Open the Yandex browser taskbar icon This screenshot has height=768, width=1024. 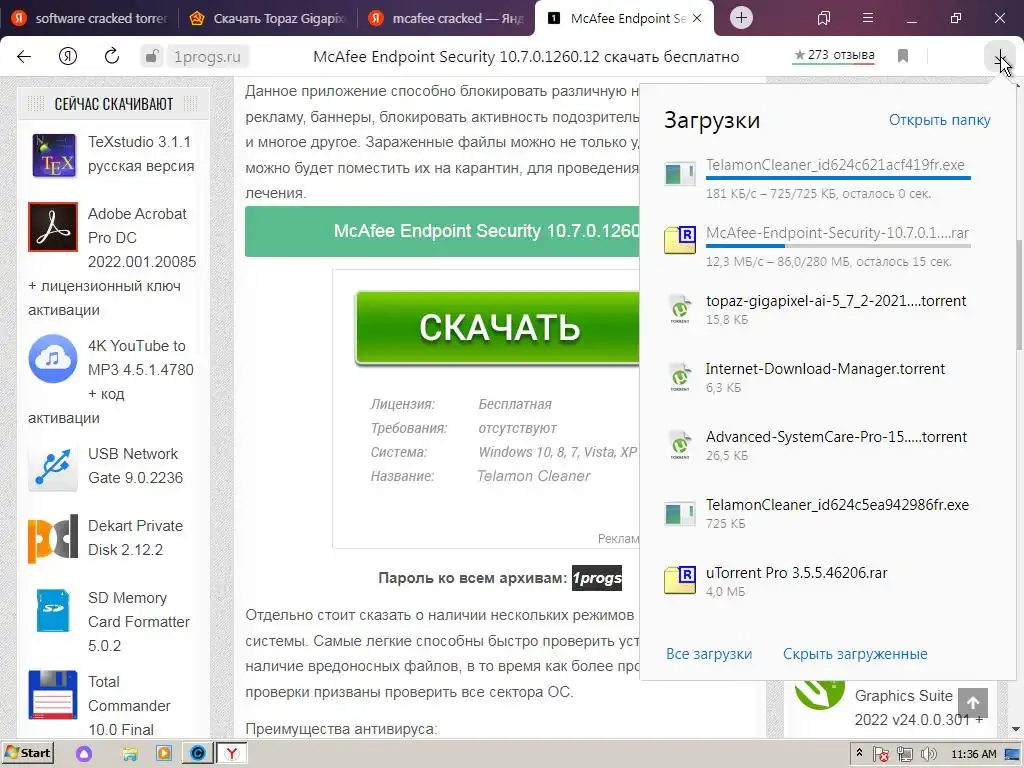point(231,754)
